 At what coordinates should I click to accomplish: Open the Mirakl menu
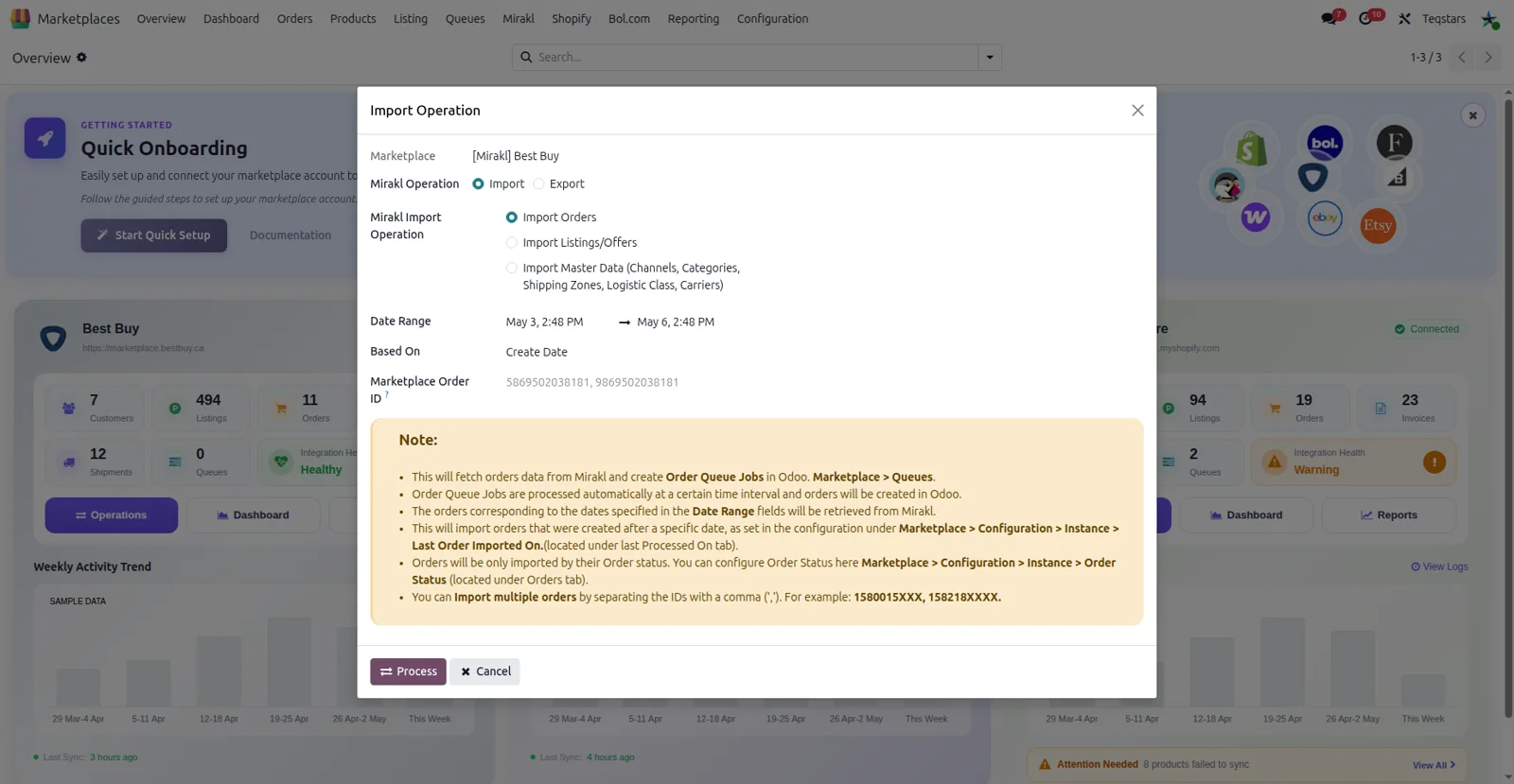(x=519, y=19)
